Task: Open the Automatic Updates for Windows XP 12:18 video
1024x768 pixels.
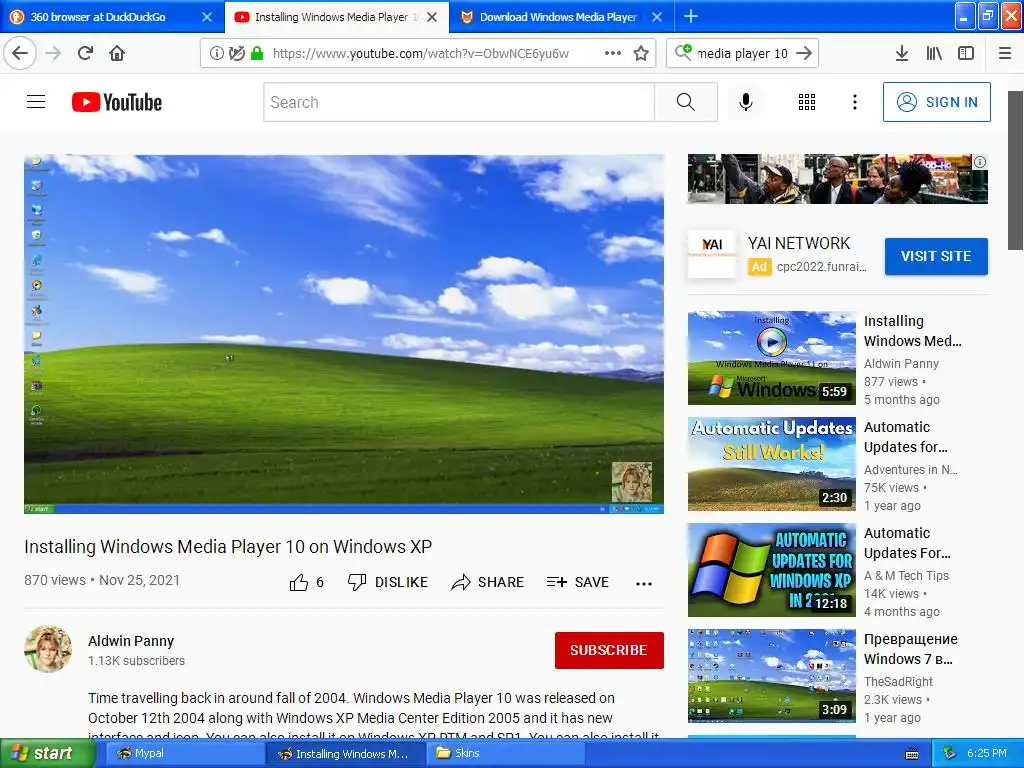Action: [771, 570]
